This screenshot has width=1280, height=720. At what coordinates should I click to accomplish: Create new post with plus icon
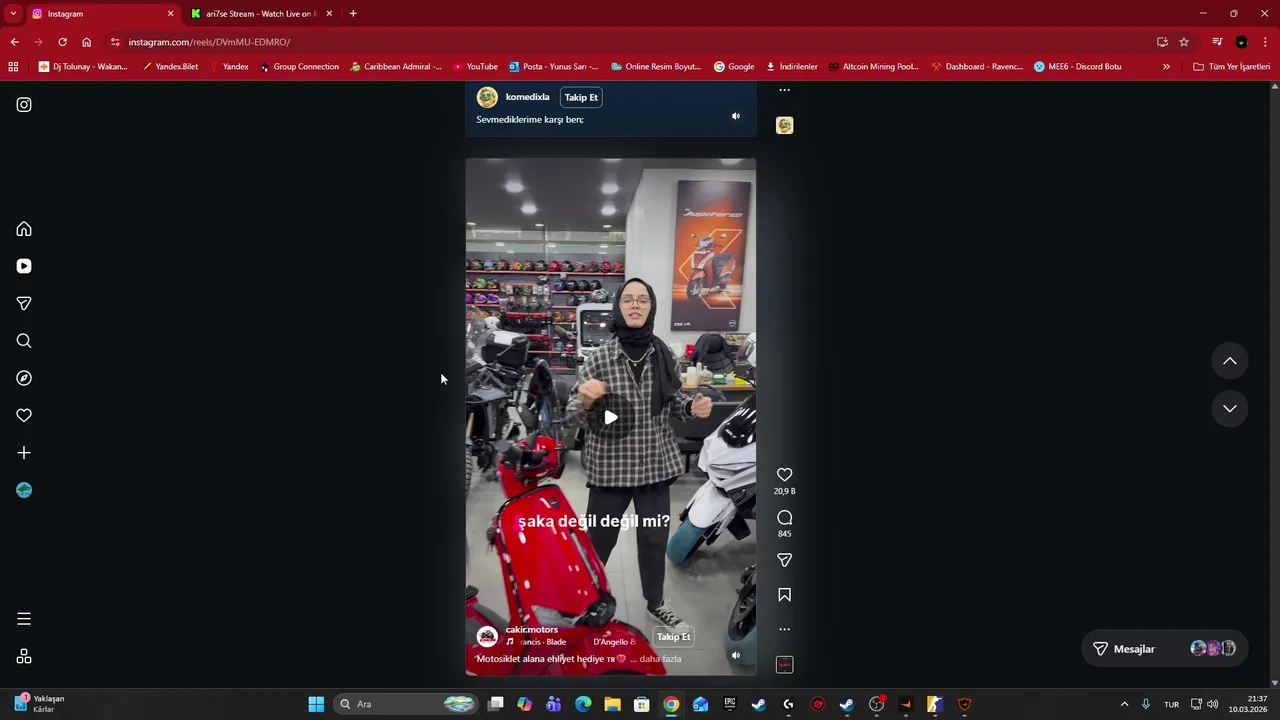24,453
